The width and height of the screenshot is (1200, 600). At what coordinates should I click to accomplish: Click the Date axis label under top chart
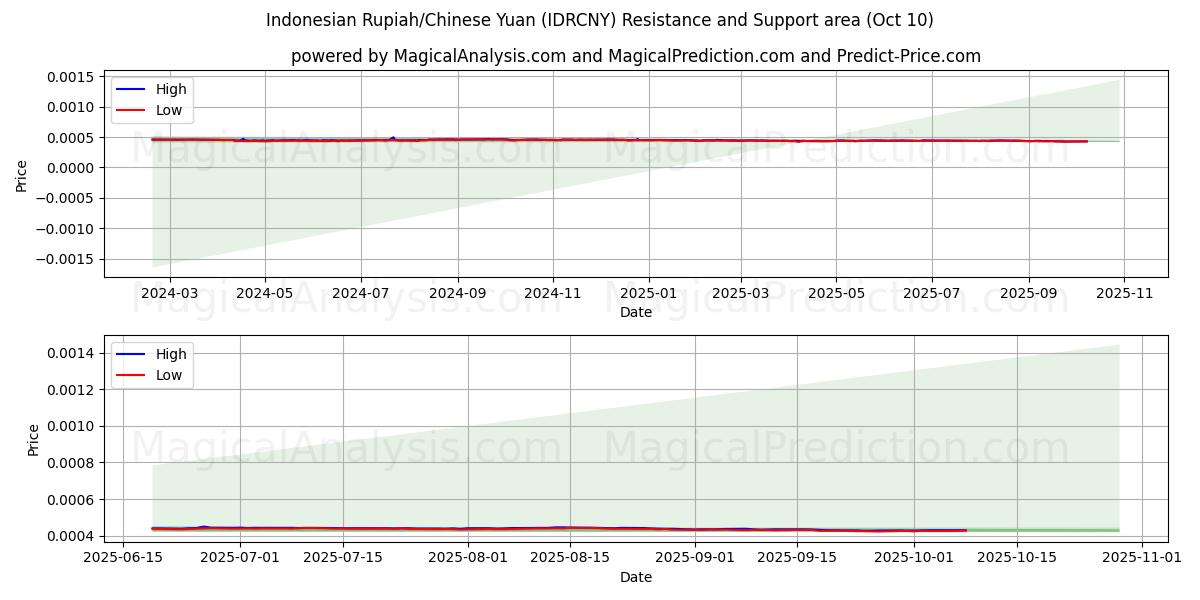635,312
